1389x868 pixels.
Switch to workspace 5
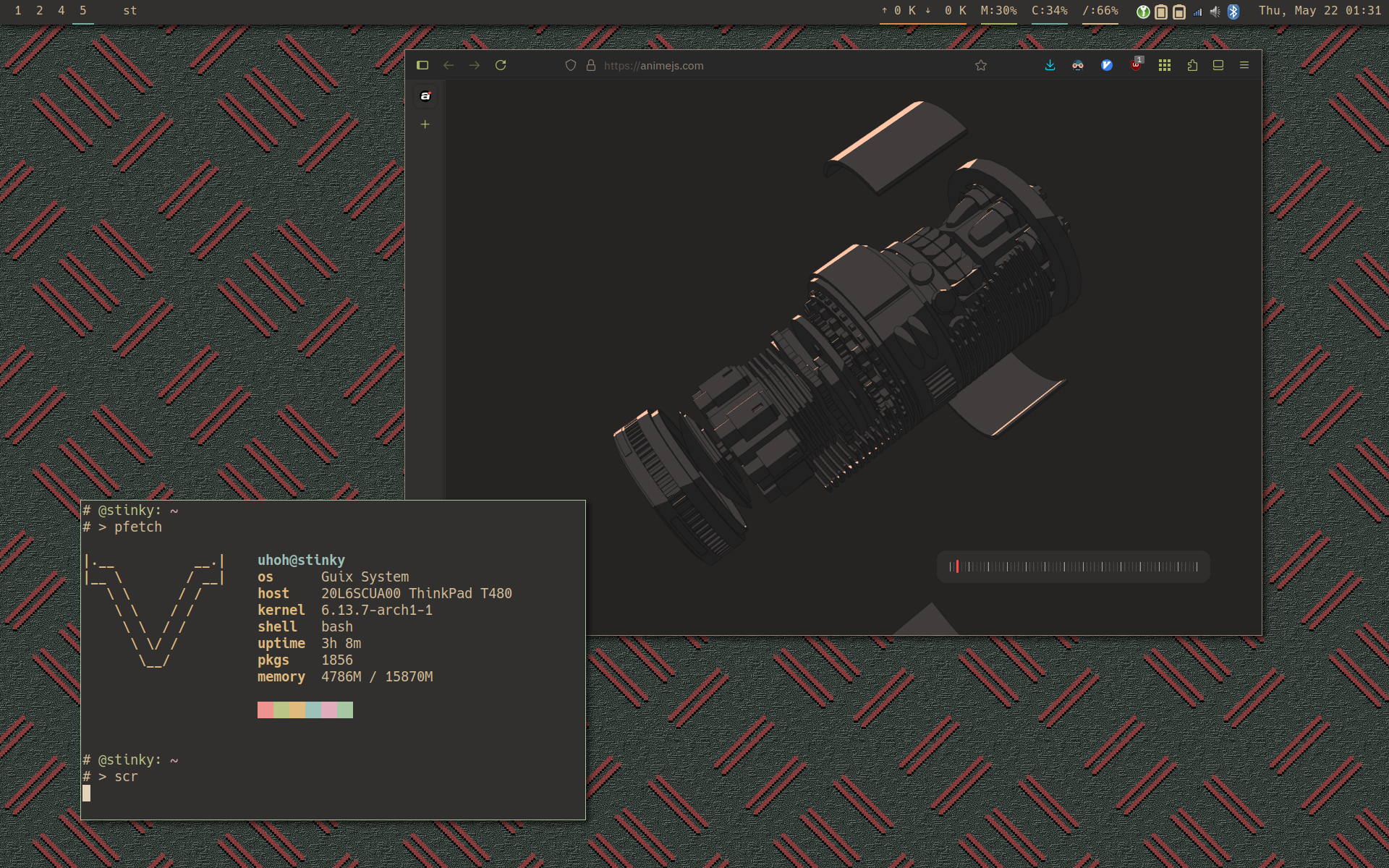click(x=83, y=11)
